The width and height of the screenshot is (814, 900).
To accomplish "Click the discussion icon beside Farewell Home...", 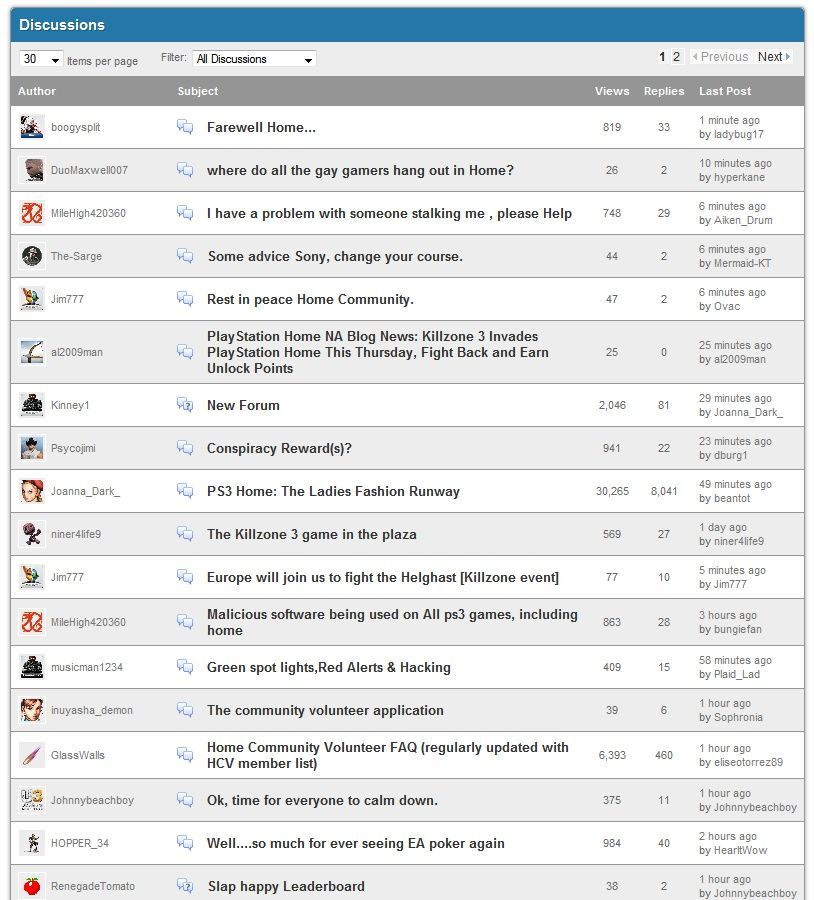I will point(185,127).
